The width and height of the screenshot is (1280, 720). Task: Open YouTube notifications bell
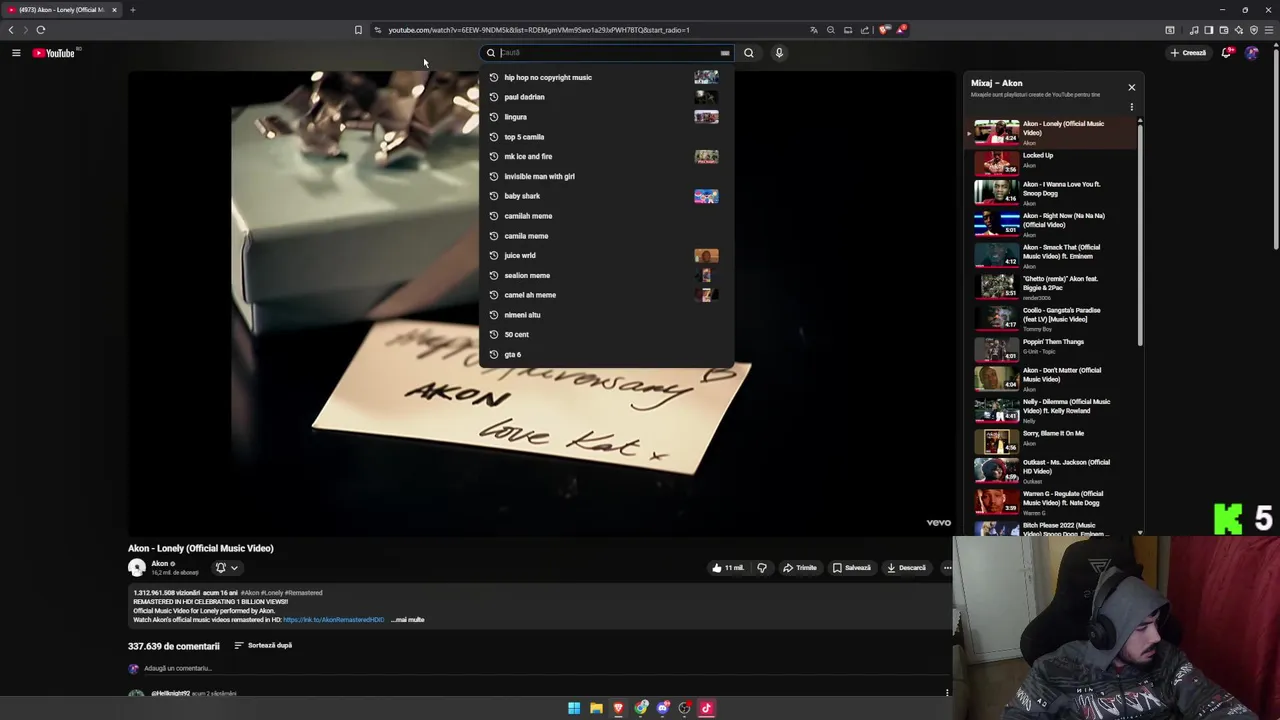click(x=1226, y=53)
